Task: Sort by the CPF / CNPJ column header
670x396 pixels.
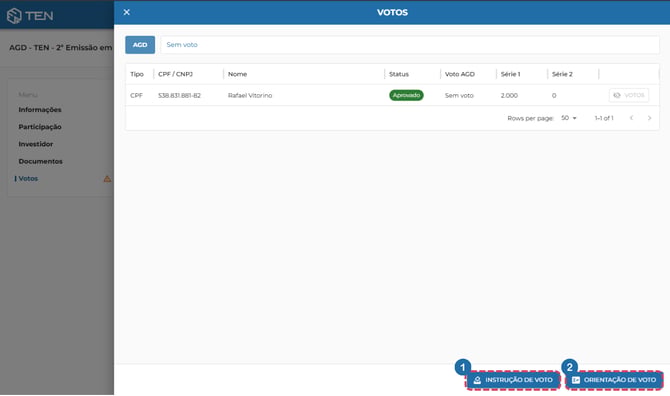Action: coord(175,74)
